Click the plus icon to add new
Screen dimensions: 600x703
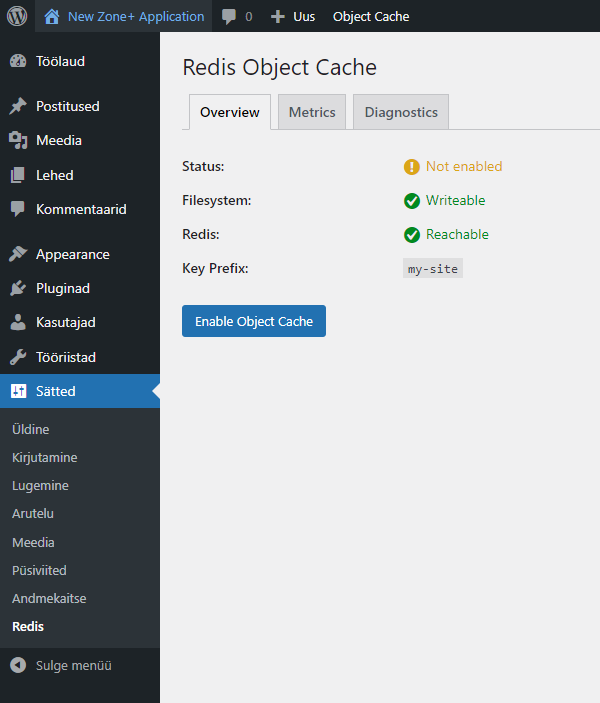tap(278, 16)
